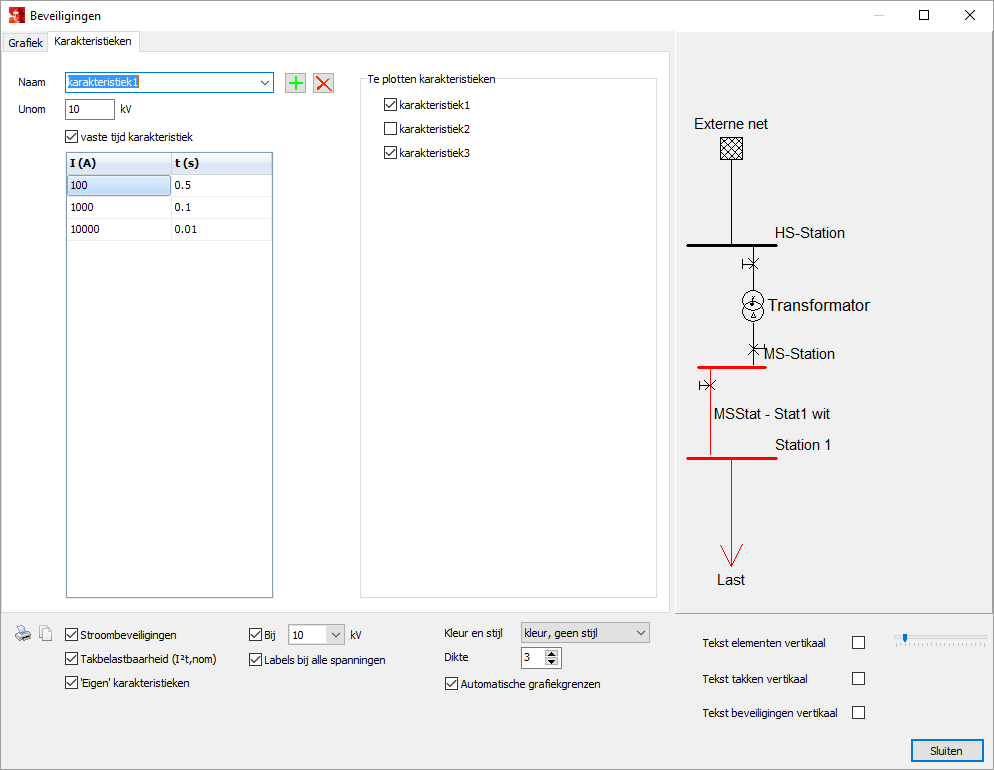The height and width of the screenshot is (770, 994).
Task: Increase the Dikte stepper value
Action: point(552,653)
